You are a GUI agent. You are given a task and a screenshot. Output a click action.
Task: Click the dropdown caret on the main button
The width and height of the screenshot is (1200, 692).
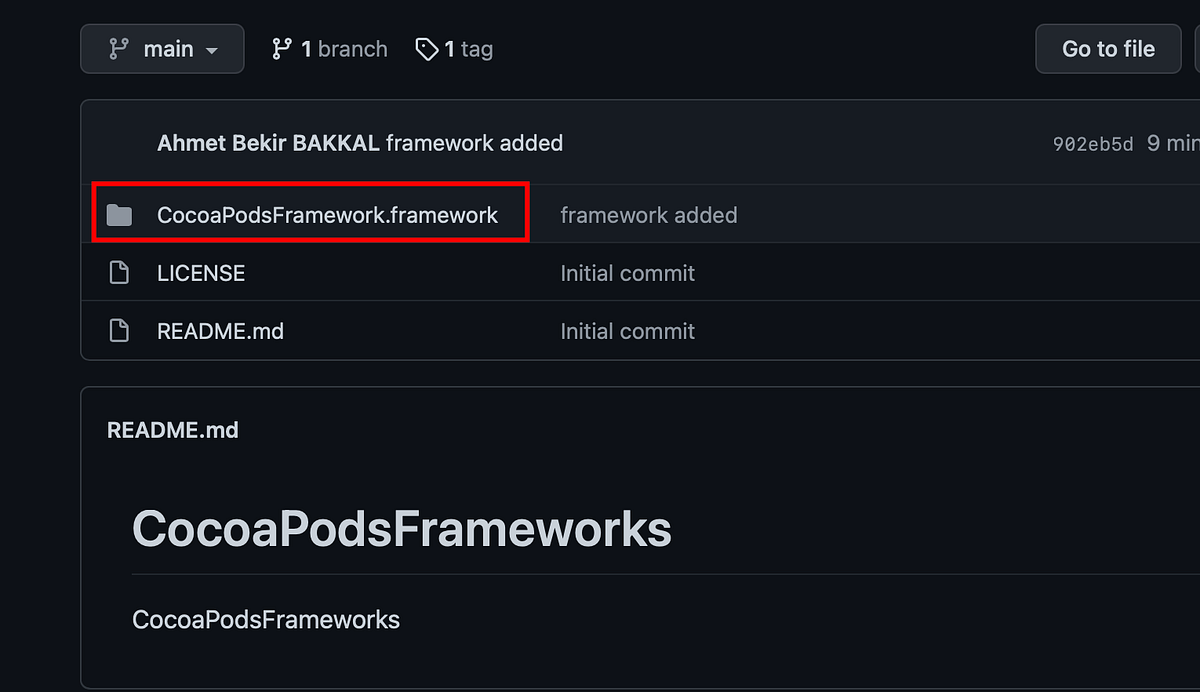(212, 48)
